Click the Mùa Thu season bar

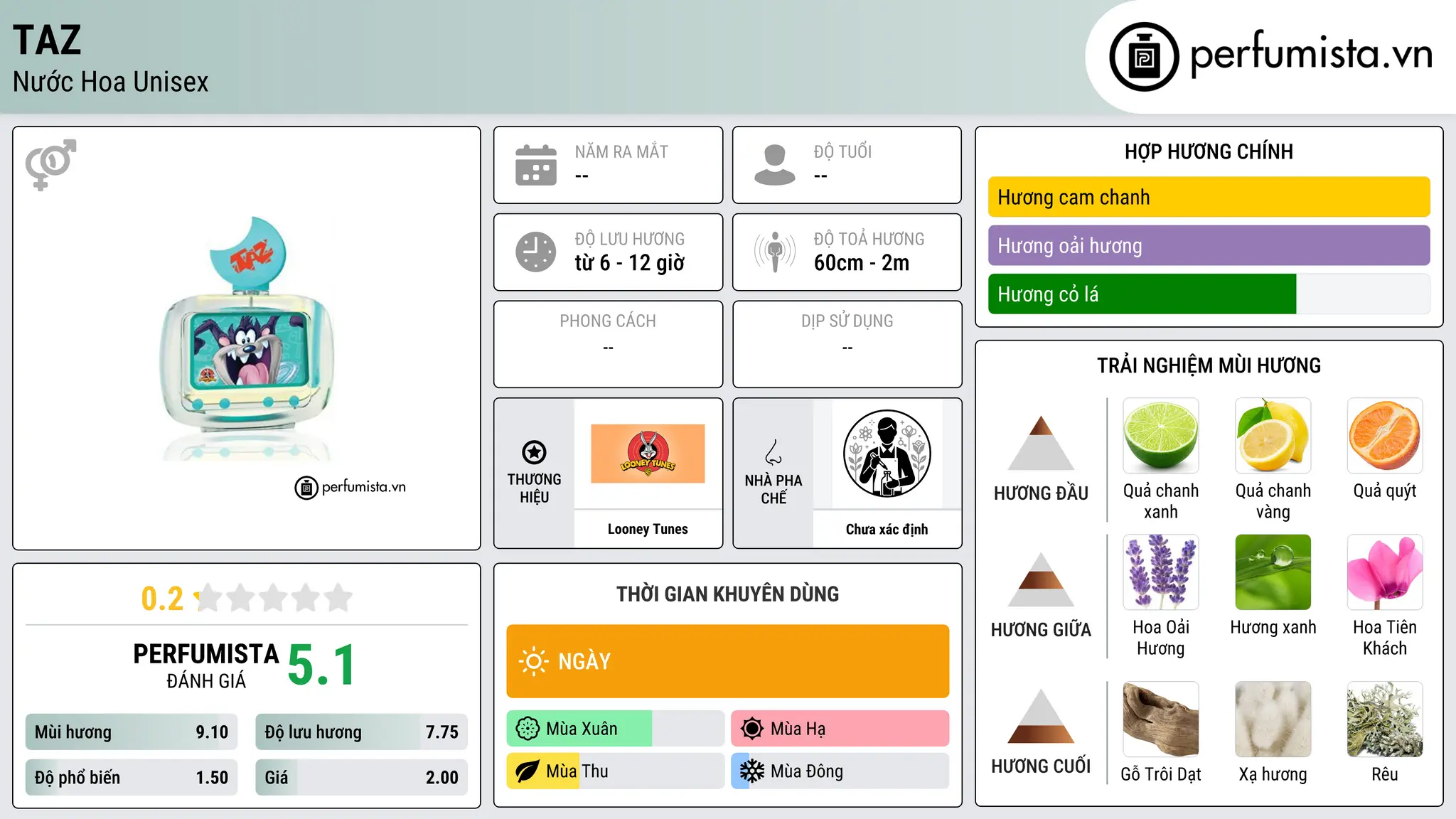click(615, 771)
